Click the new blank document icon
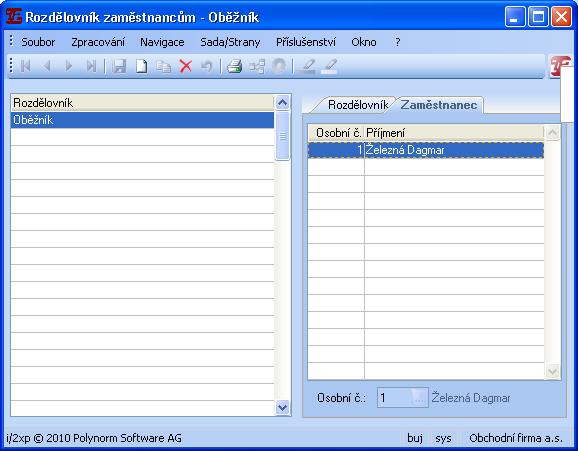This screenshot has height=451, width=578. pyautogui.click(x=142, y=66)
